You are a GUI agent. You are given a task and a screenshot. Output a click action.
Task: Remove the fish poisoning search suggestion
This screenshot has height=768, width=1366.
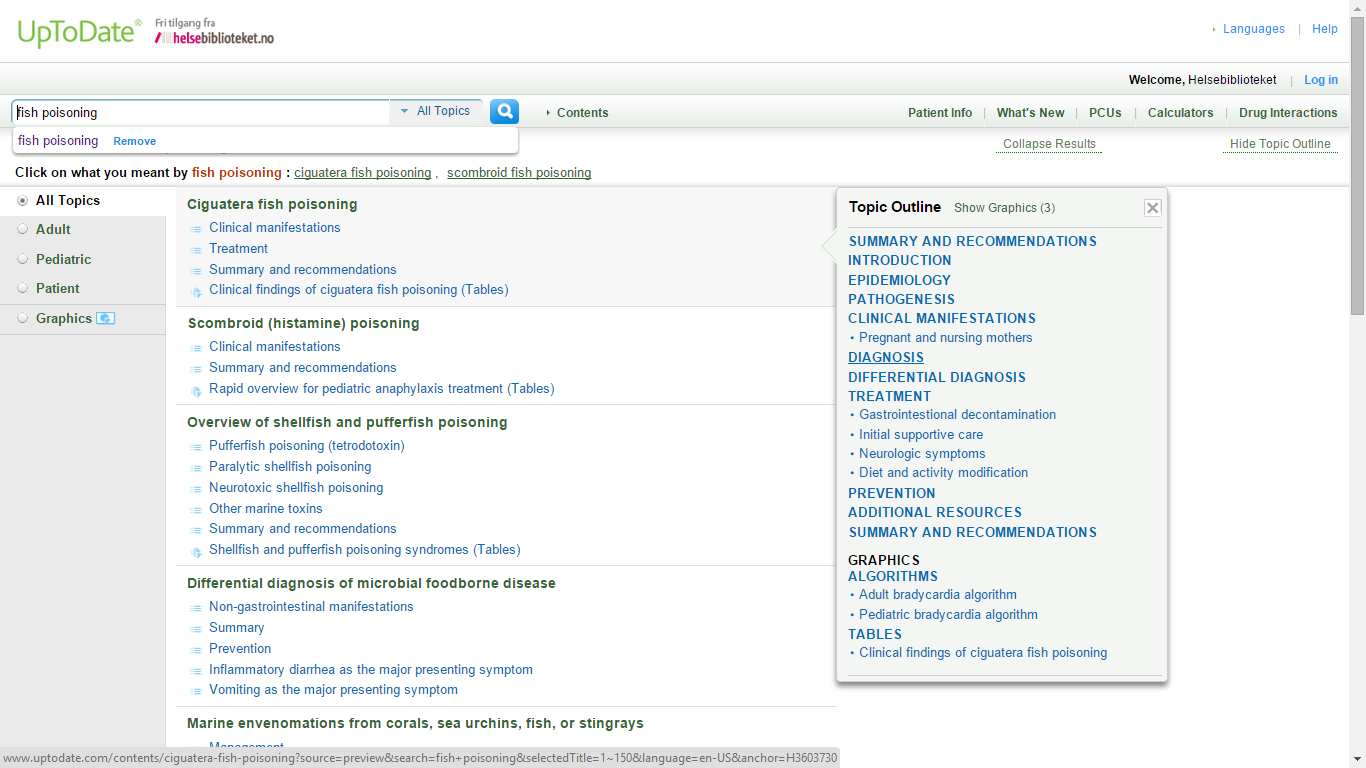tap(134, 141)
